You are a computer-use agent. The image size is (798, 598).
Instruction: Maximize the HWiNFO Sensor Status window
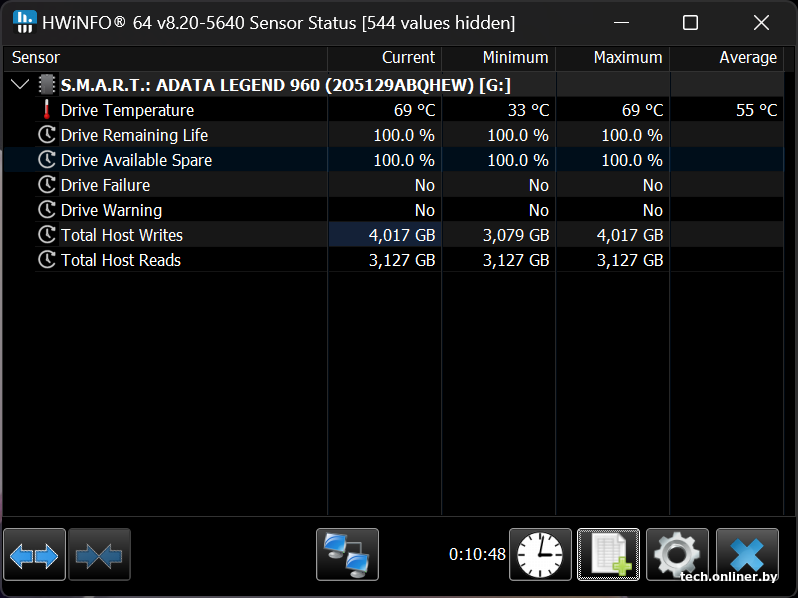pyautogui.click(x=690, y=22)
